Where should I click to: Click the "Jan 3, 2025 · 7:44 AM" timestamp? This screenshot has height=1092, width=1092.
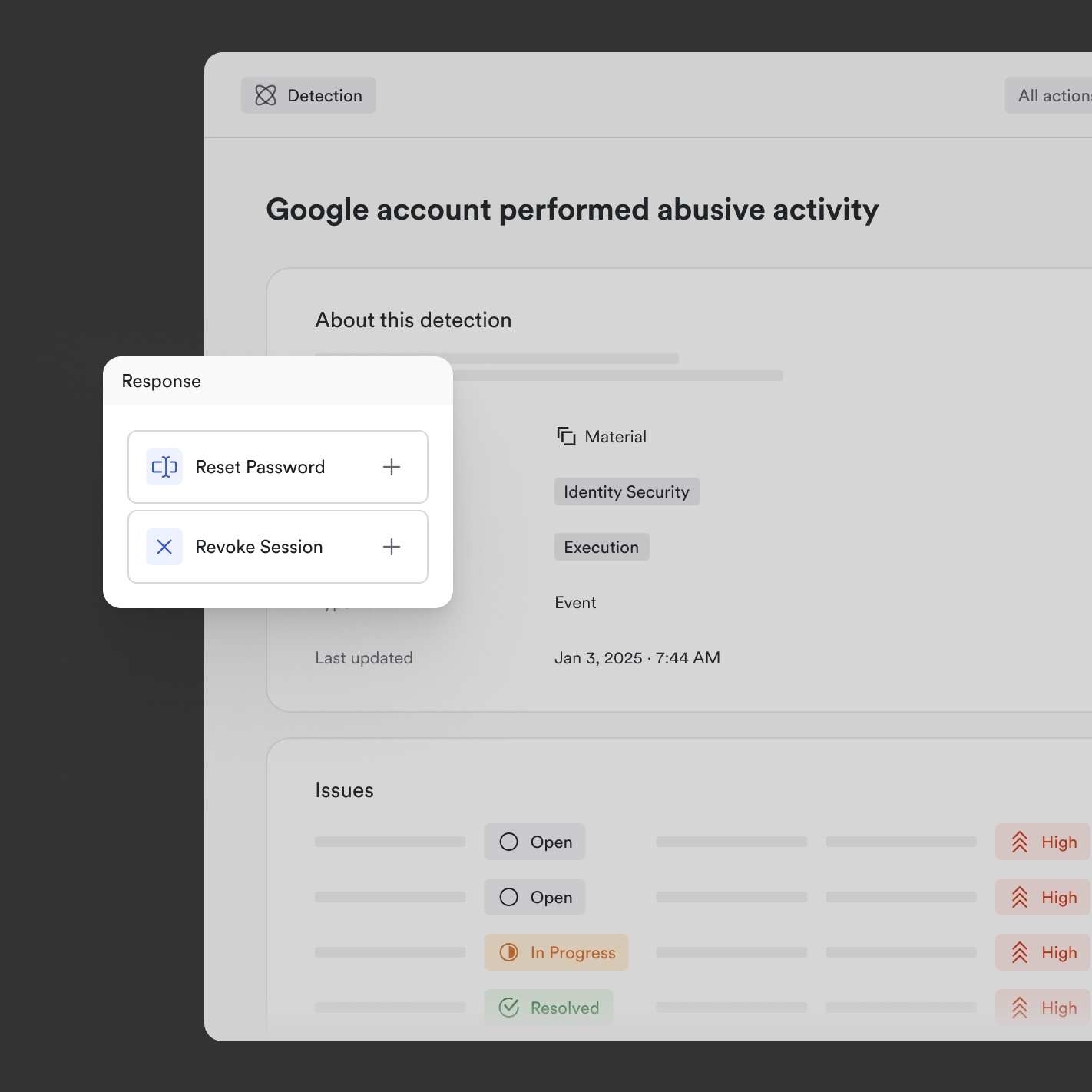click(637, 657)
